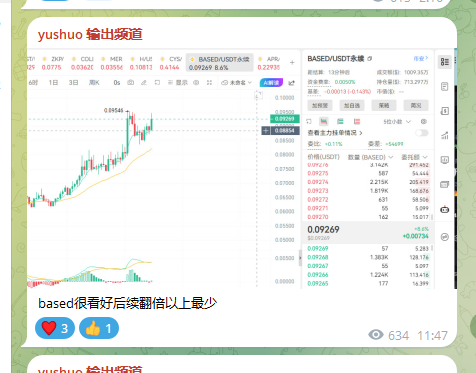Click the heart reaction with 3 votes
Viewport: 476px width, 373px height.
pos(55,328)
